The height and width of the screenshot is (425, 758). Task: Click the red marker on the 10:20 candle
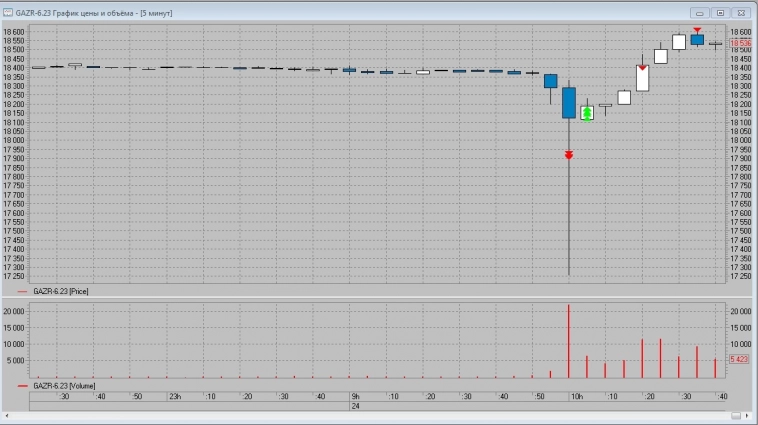[642, 68]
